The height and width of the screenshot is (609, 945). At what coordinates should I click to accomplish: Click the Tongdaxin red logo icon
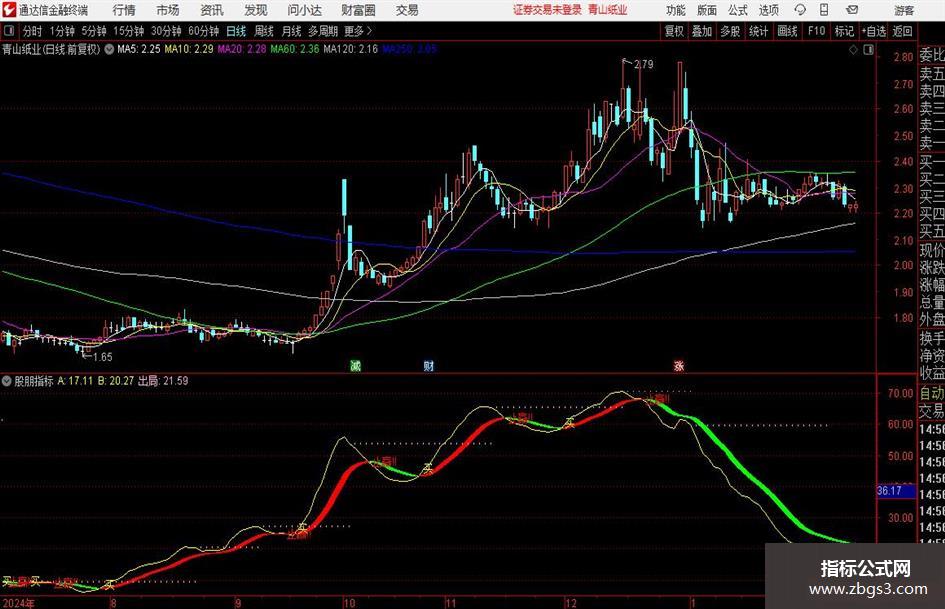tap(8, 10)
